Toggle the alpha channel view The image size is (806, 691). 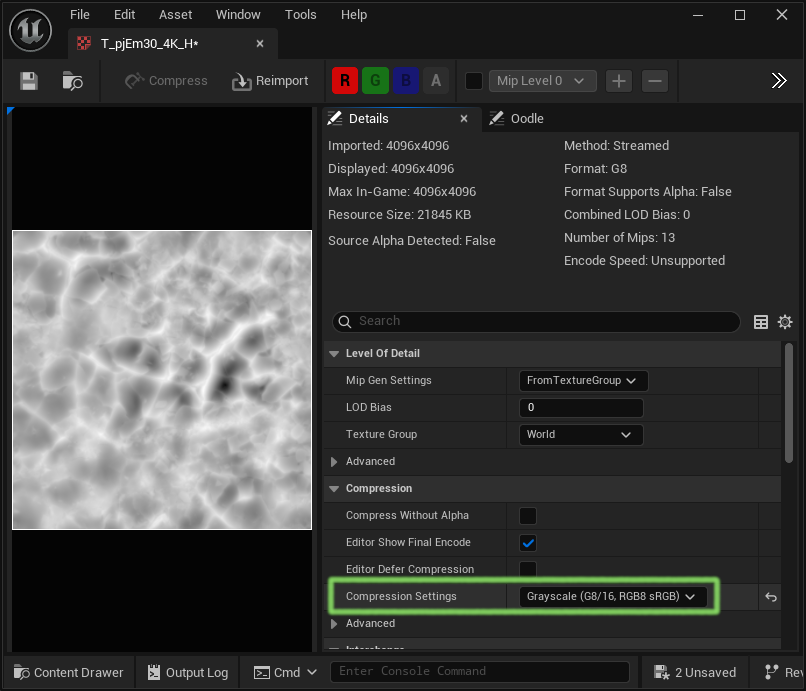(436, 81)
